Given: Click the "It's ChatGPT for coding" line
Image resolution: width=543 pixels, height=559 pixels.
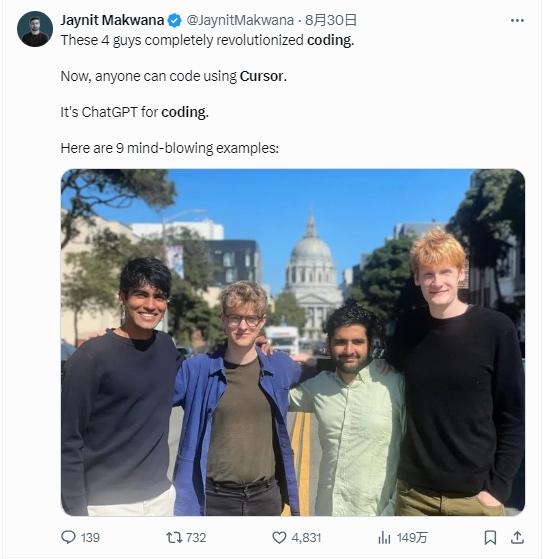Looking at the screenshot, I should [134, 112].
